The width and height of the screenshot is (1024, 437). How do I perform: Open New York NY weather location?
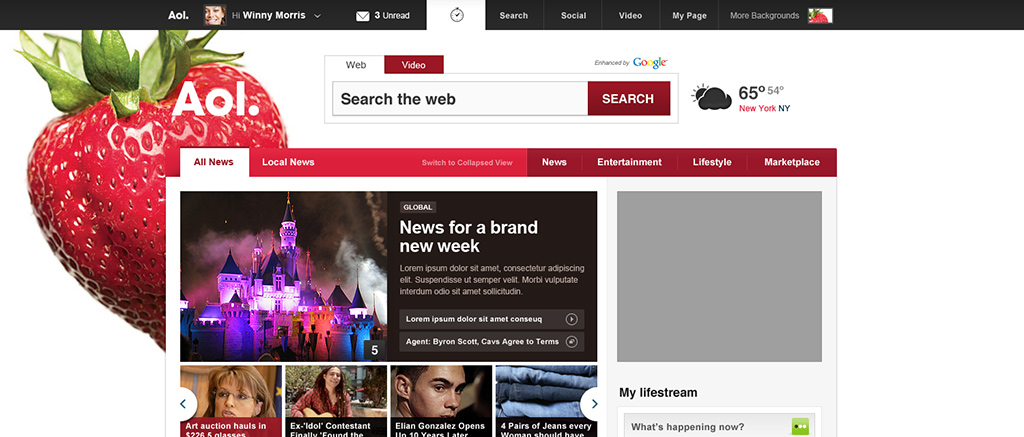click(x=764, y=108)
